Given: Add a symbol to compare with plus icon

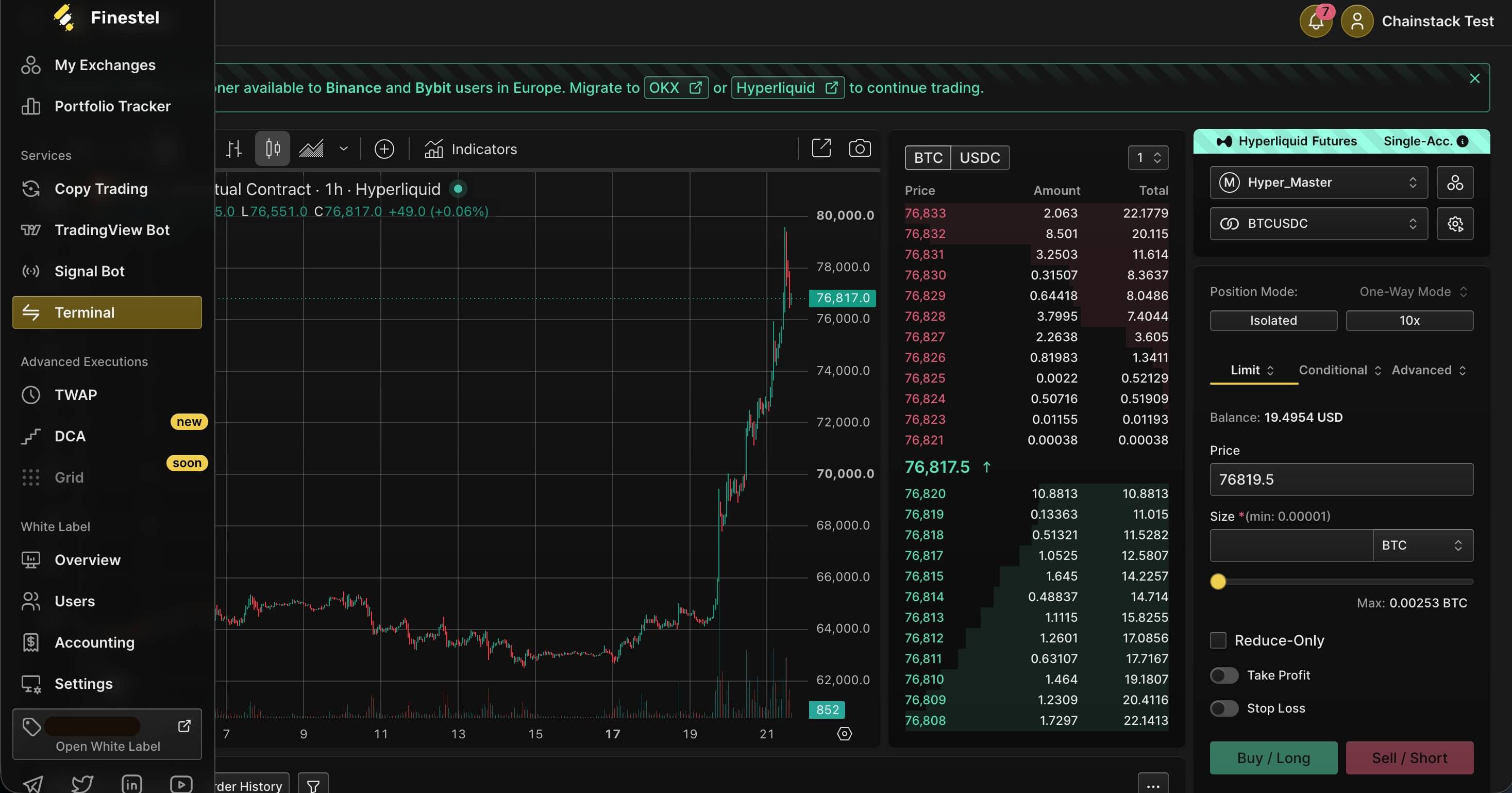Looking at the screenshot, I should pyautogui.click(x=384, y=148).
